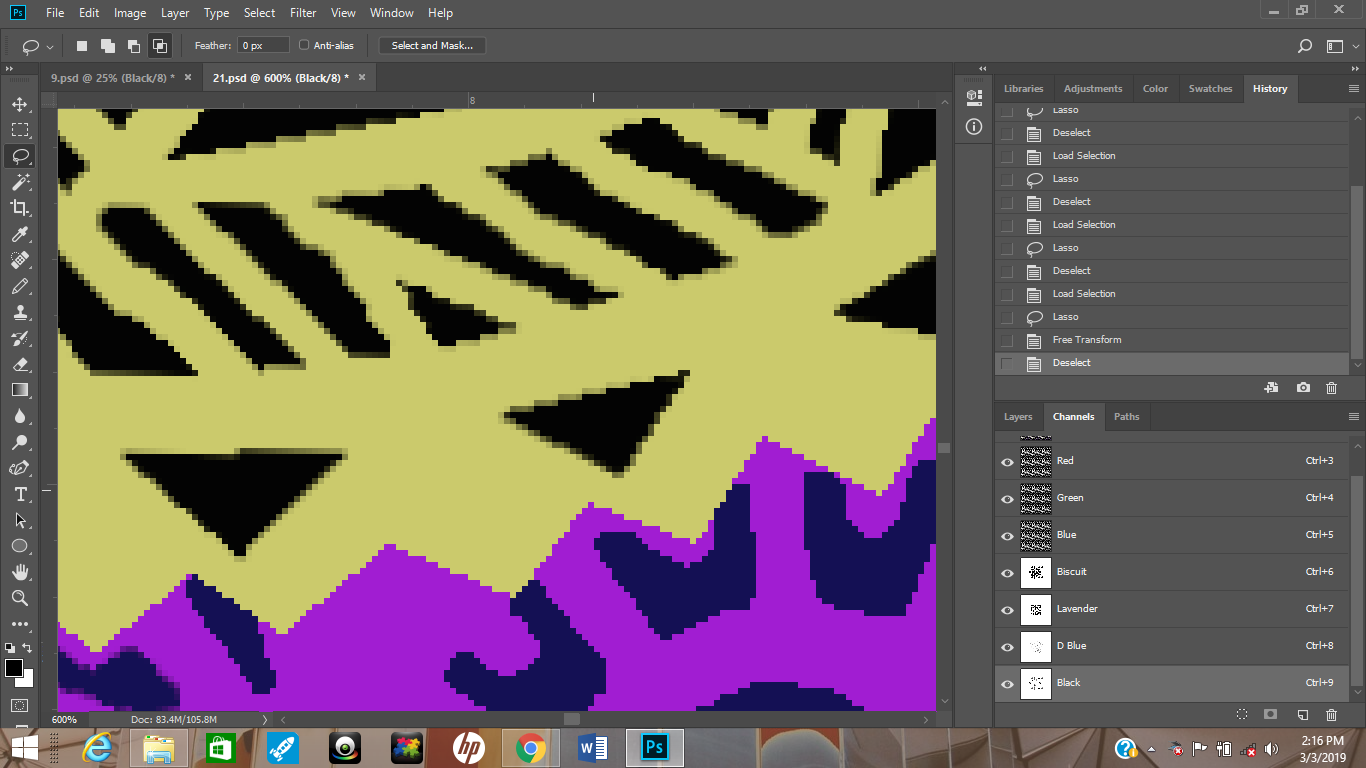Open the Filter menu
This screenshot has width=1366, height=768.
click(x=303, y=13)
